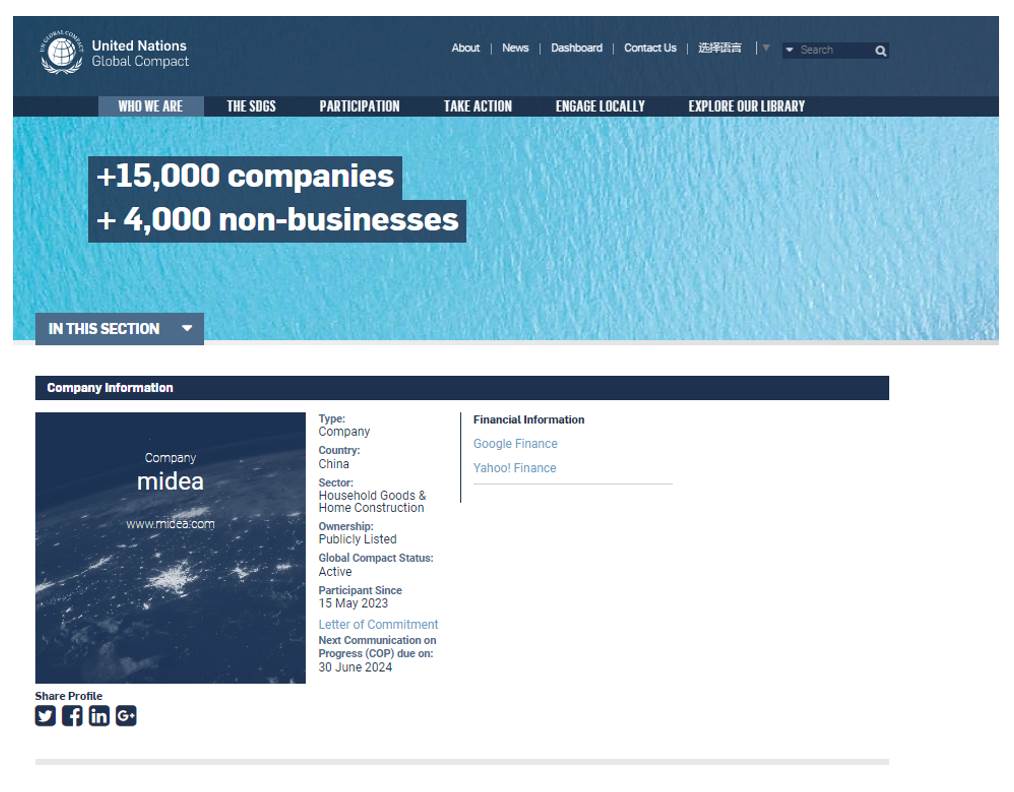
Task: Select the Chinese language option
Action: (x=720, y=48)
